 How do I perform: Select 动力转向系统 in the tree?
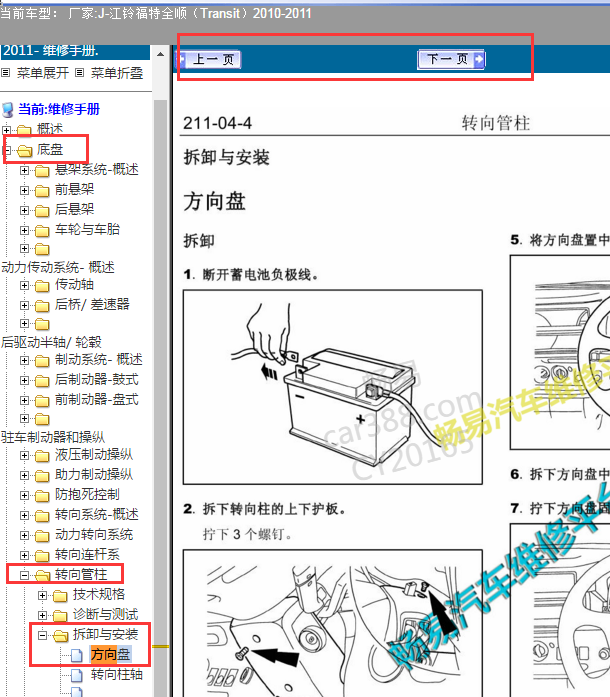coord(94,534)
